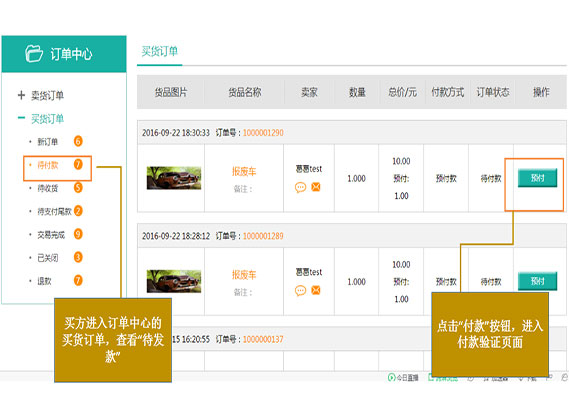Screen dimensions: 569x398
Task: Send mail to seller in order 1000001289
Action: (316, 290)
